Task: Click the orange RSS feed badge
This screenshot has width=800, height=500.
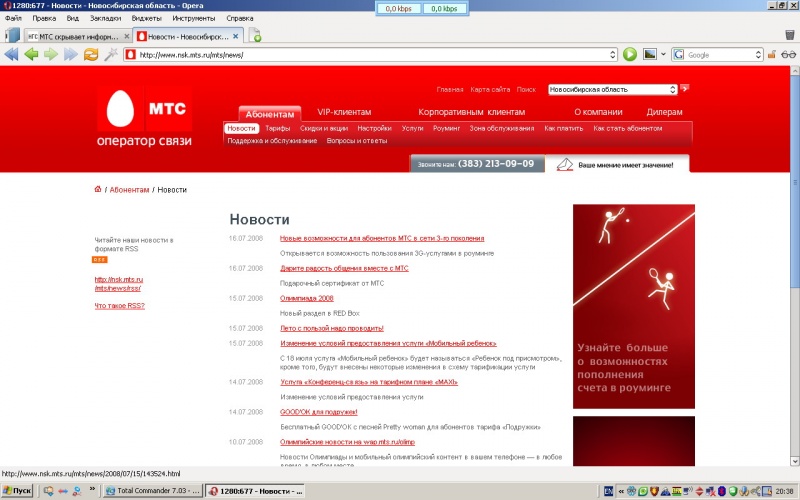Action: 100,259
